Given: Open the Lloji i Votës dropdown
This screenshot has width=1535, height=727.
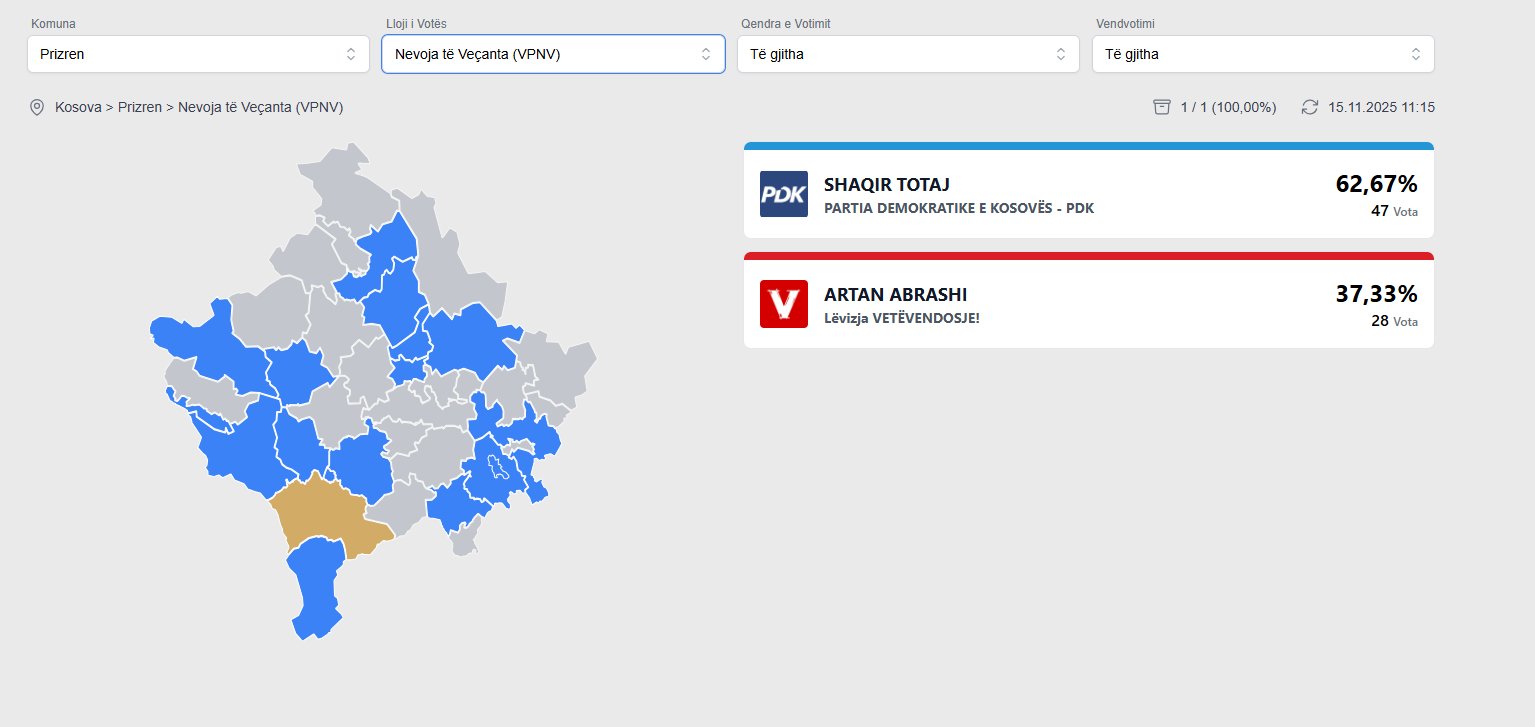Looking at the screenshot, I should pos(553,54).
